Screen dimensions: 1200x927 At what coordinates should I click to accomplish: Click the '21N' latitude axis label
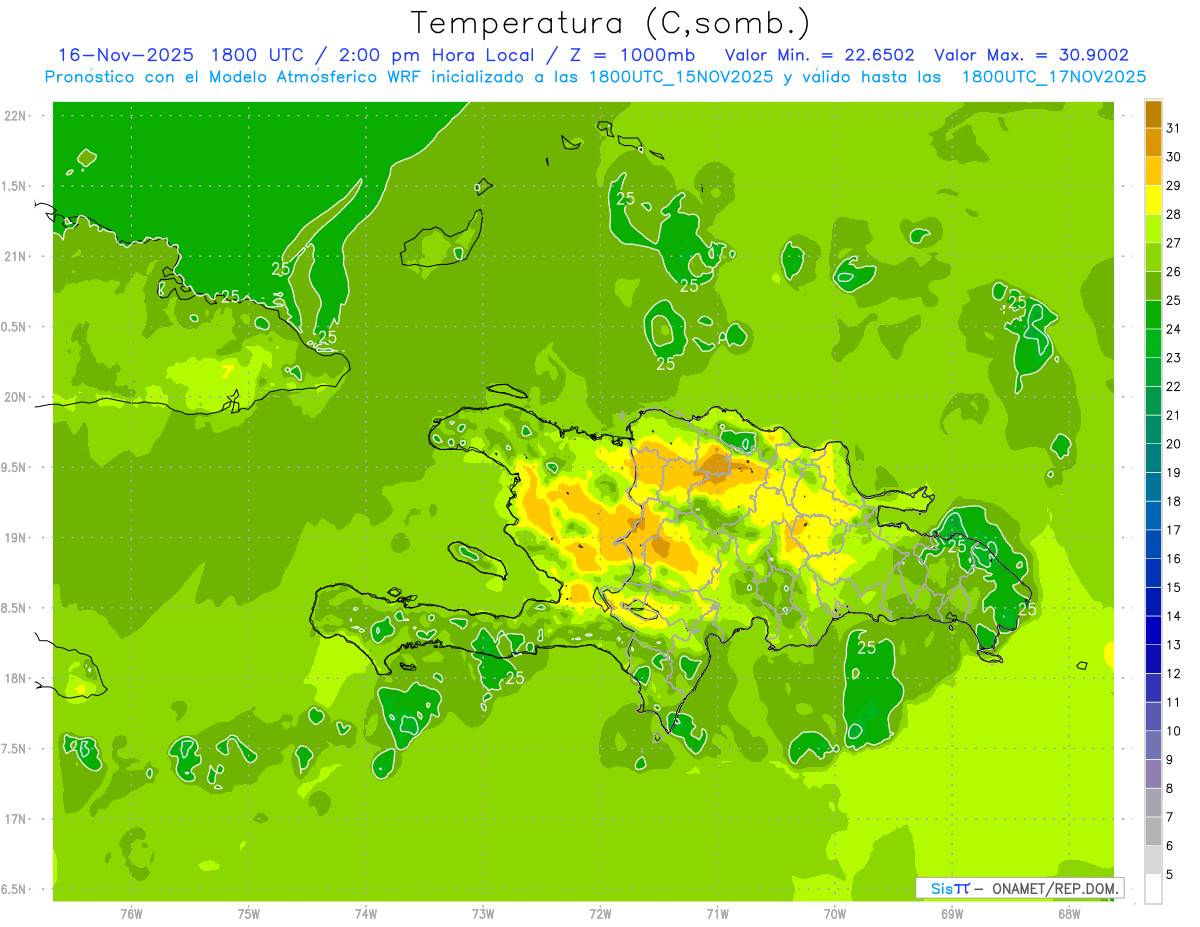point(15,257)
